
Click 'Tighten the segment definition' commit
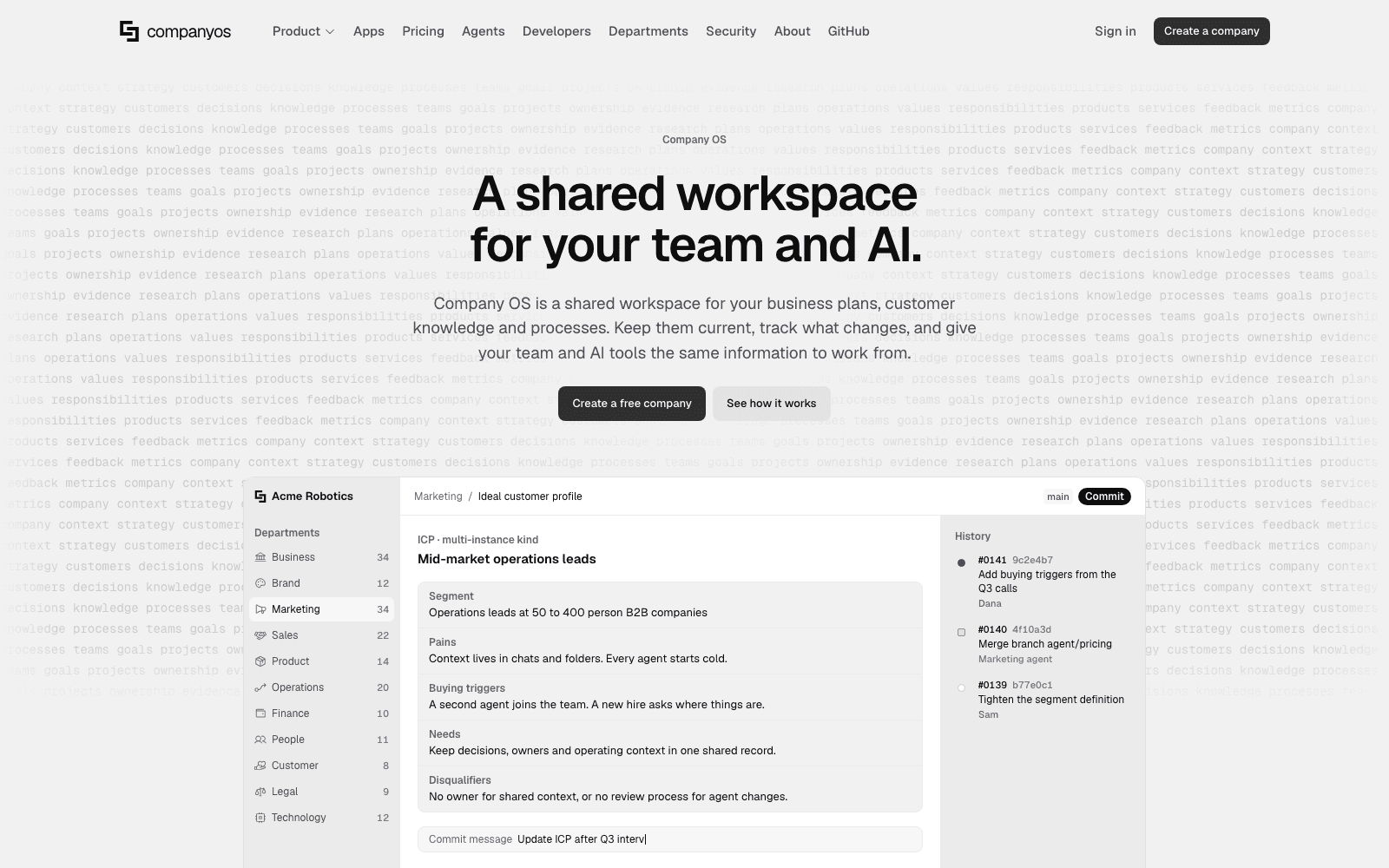[1051, 700]
